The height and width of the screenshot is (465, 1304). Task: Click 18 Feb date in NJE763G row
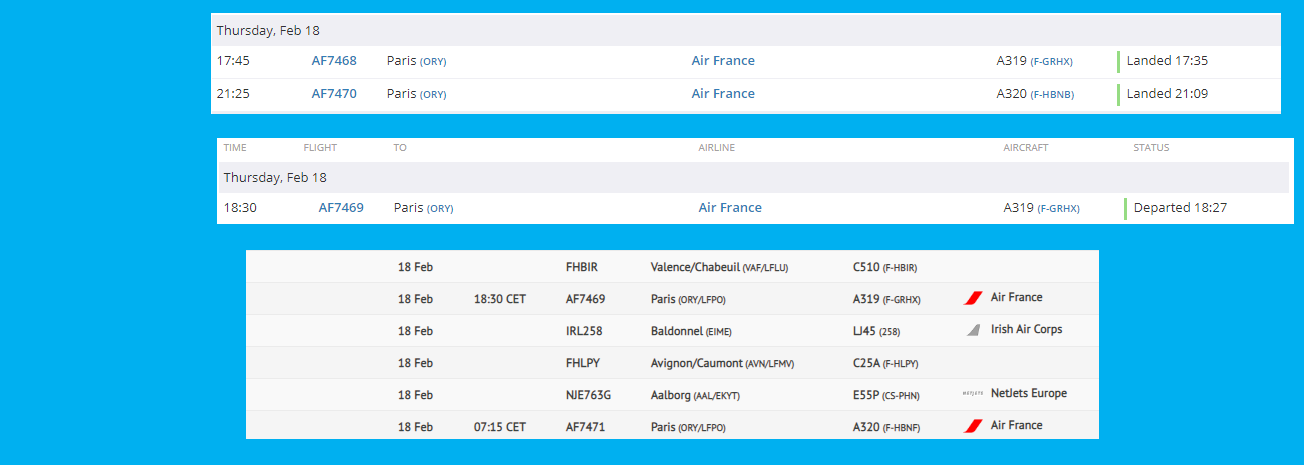(x=415, y=395)
